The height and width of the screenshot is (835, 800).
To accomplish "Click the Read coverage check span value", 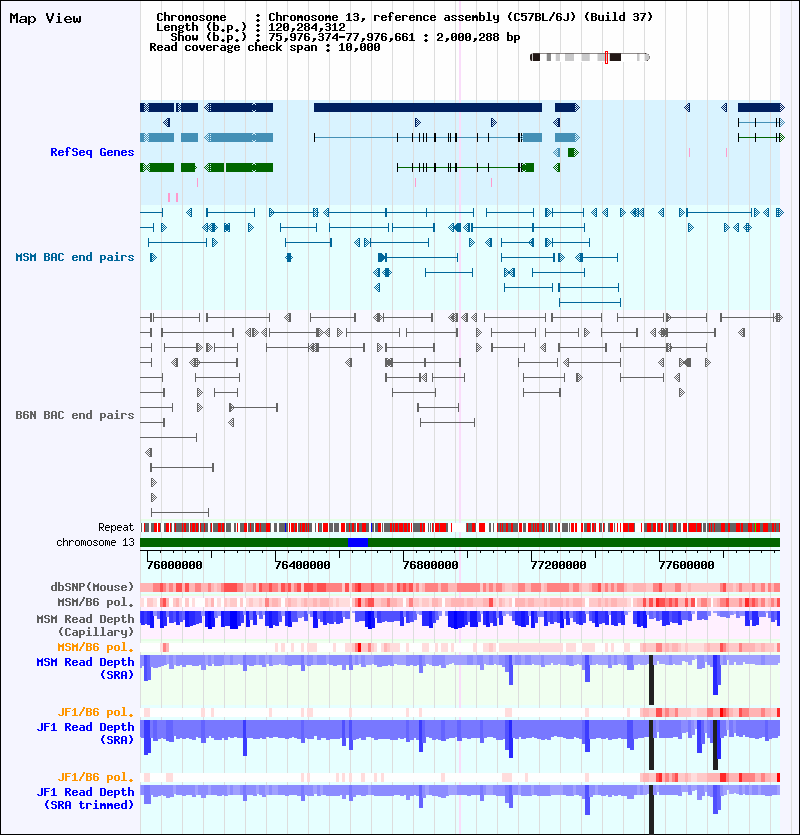I will pyautogui.click(x=359, y=47).
